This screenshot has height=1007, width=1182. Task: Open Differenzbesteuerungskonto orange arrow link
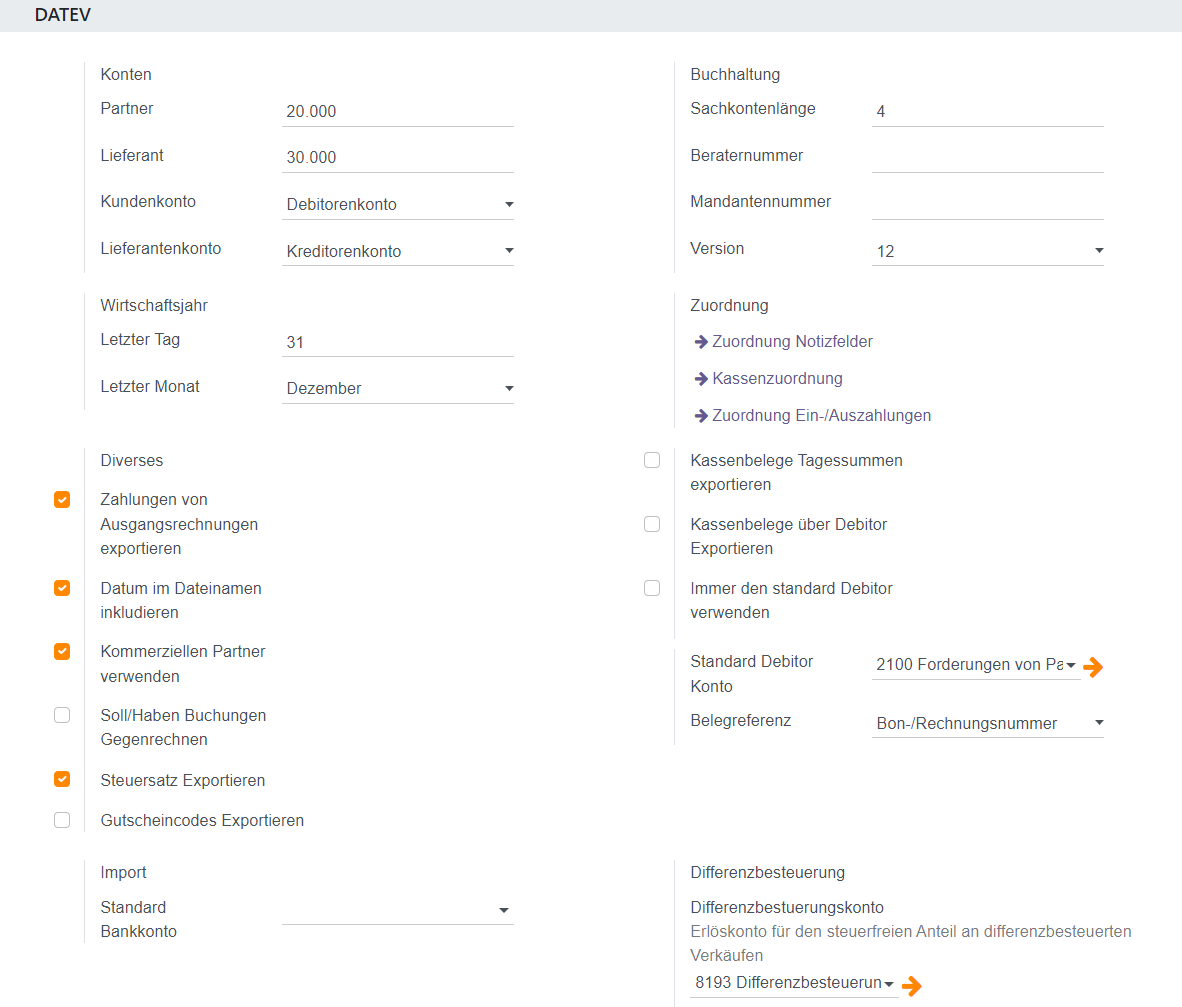click(911, 986)
